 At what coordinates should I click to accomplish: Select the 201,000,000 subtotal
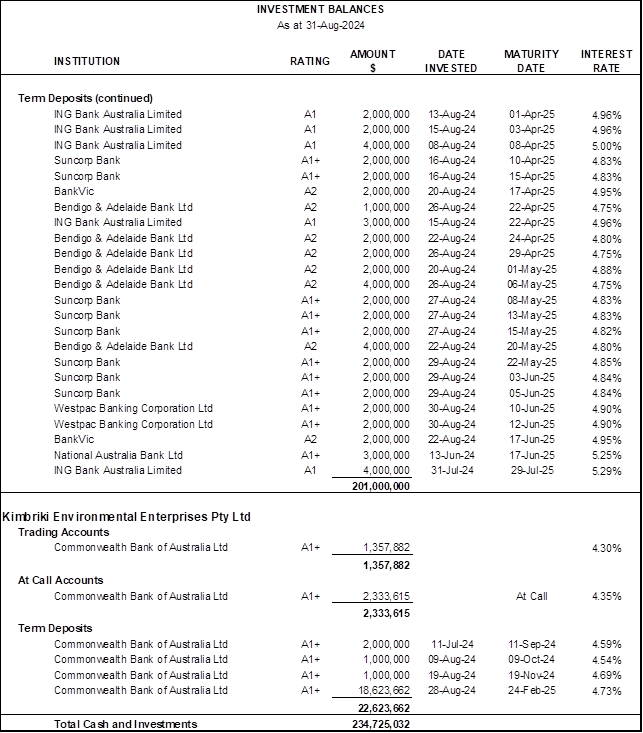tap(381, 486)
